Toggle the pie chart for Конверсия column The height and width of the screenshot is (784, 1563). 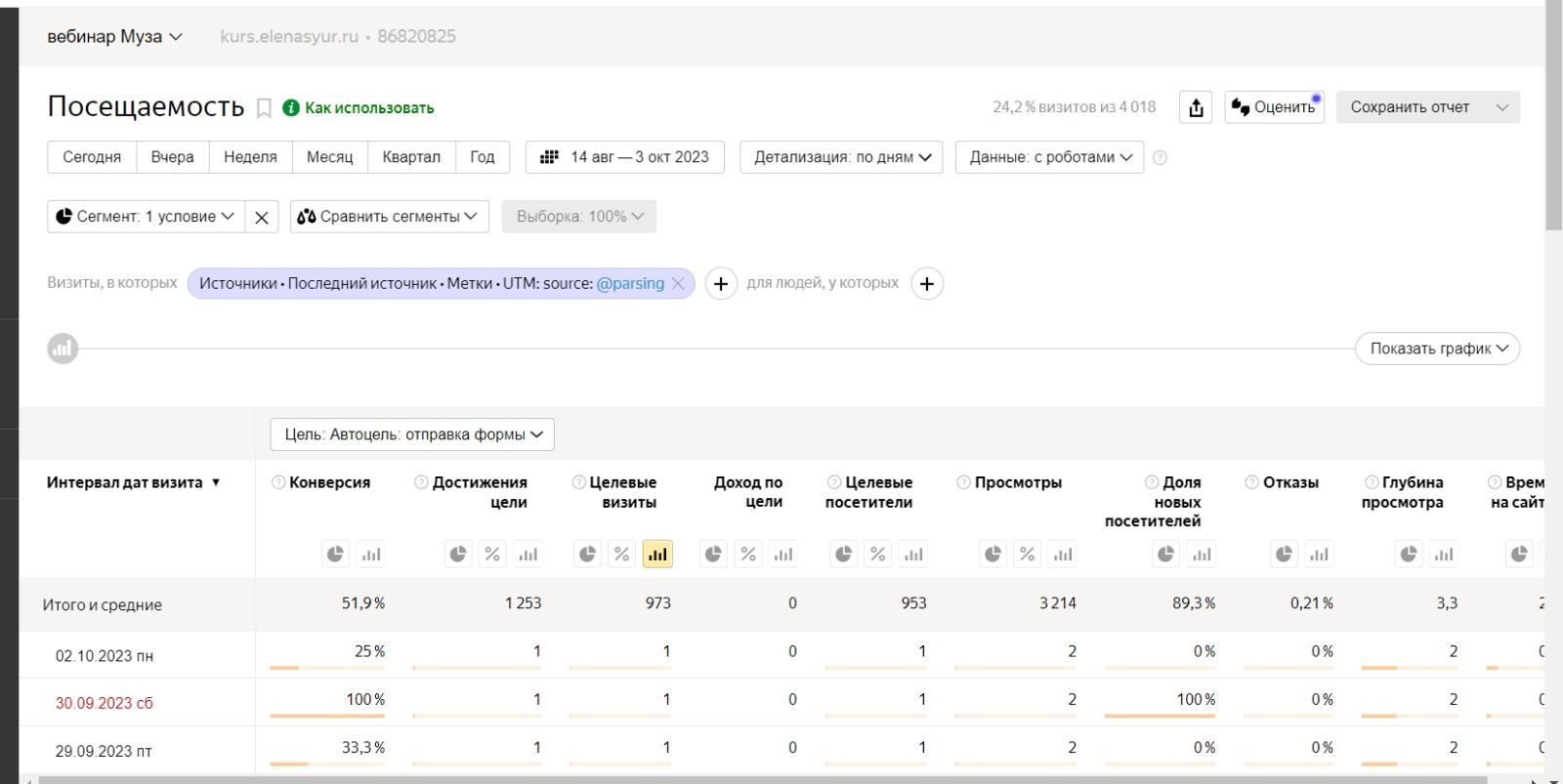pos(335,555)
